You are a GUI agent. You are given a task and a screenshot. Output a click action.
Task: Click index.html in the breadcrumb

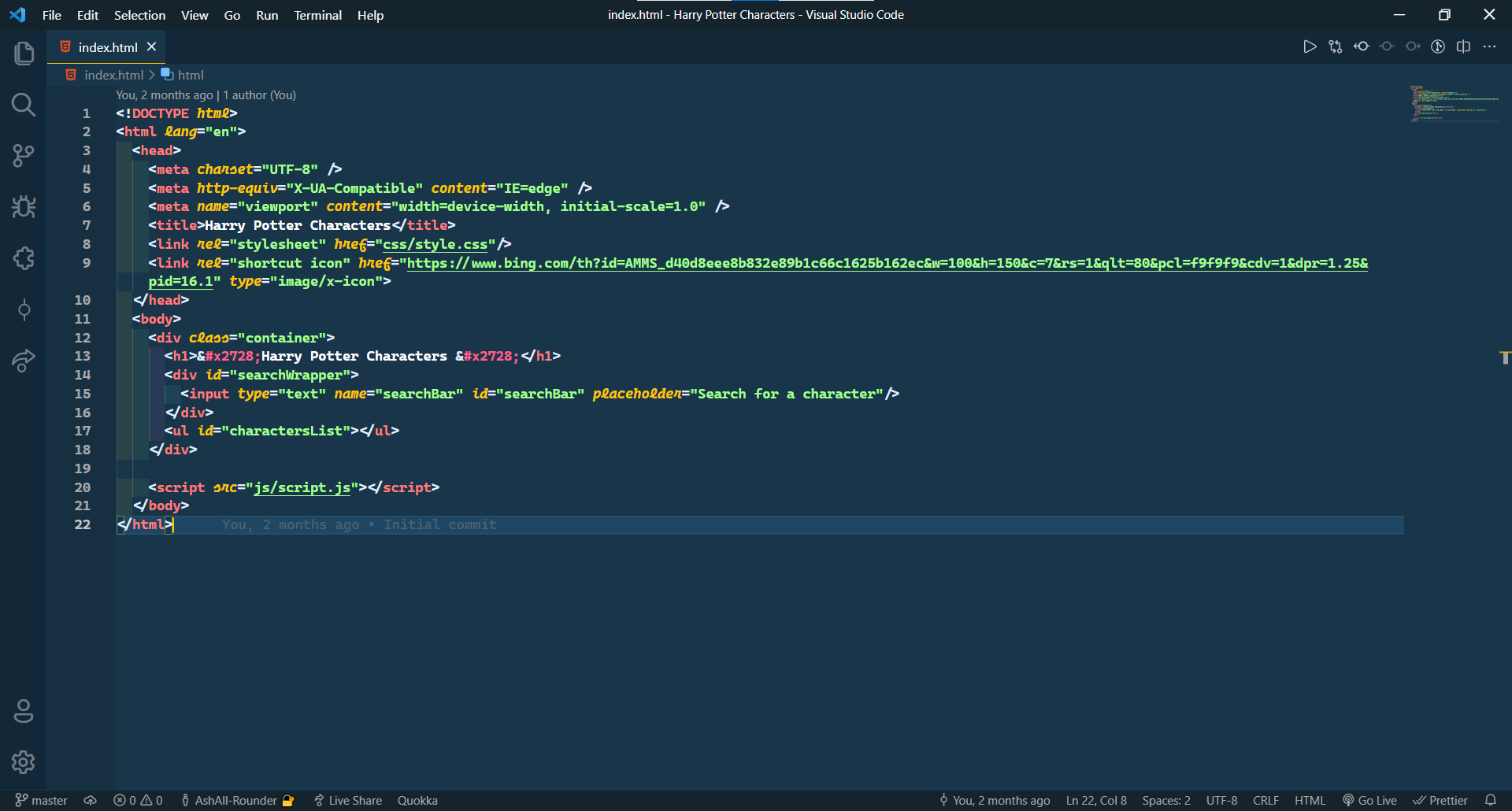113,75
